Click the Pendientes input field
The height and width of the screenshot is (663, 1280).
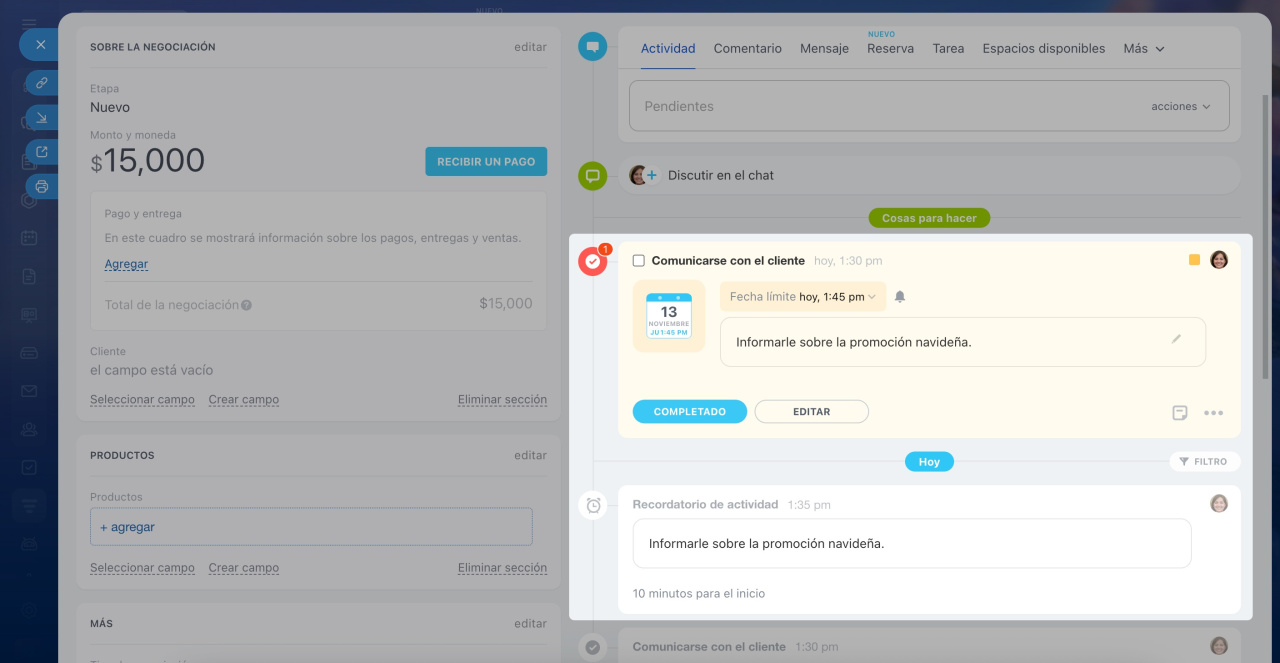coord(880,106)
